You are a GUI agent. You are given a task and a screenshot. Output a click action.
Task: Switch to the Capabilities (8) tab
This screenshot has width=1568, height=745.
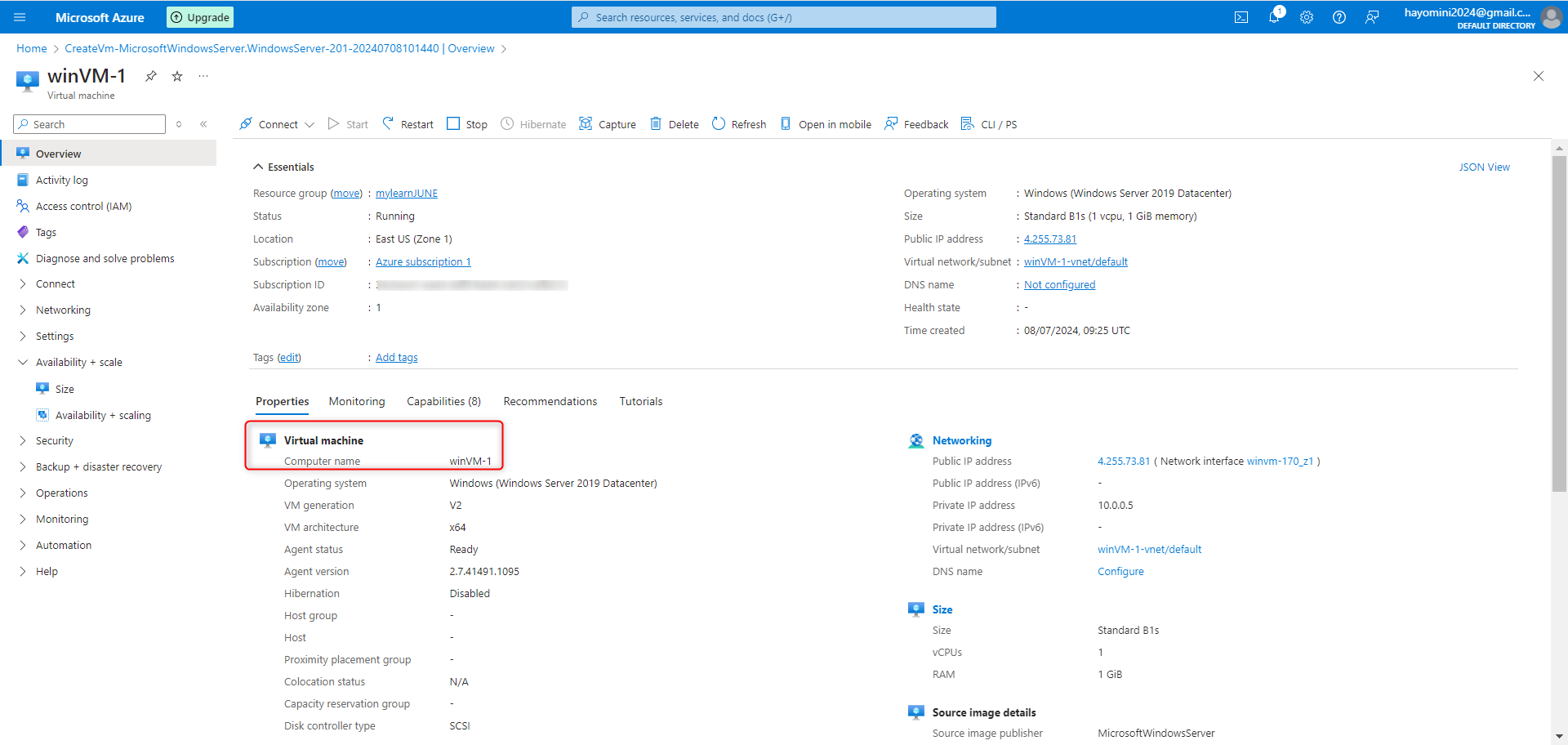click(443, 402)
